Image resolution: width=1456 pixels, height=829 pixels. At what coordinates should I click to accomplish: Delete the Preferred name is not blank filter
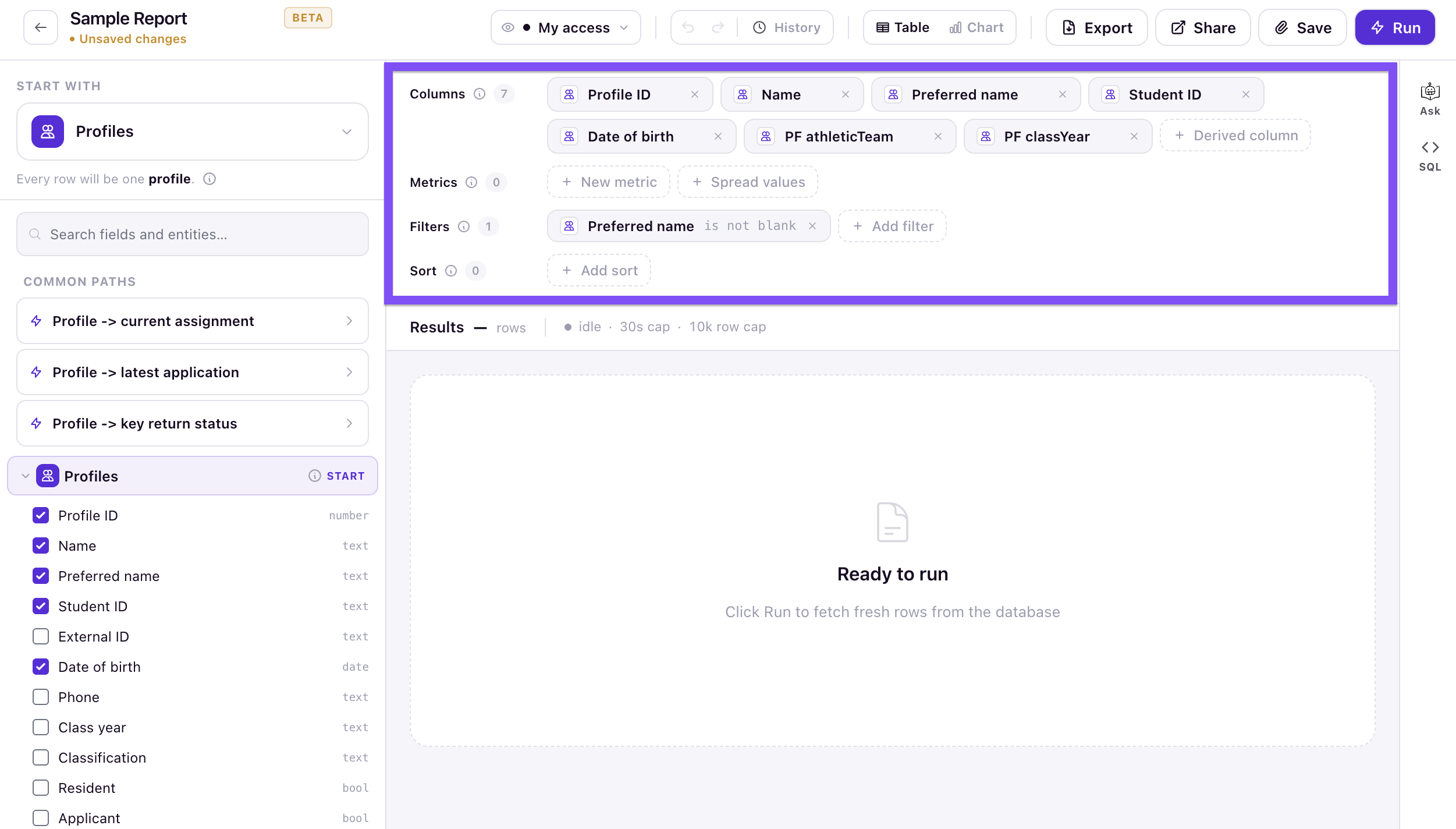[x=812, y=226]
